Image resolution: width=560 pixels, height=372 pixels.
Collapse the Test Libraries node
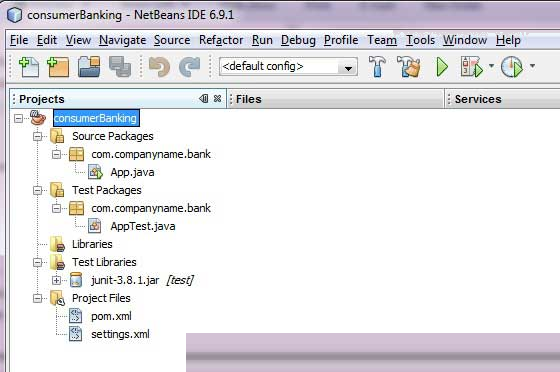[x=38, y=262]
